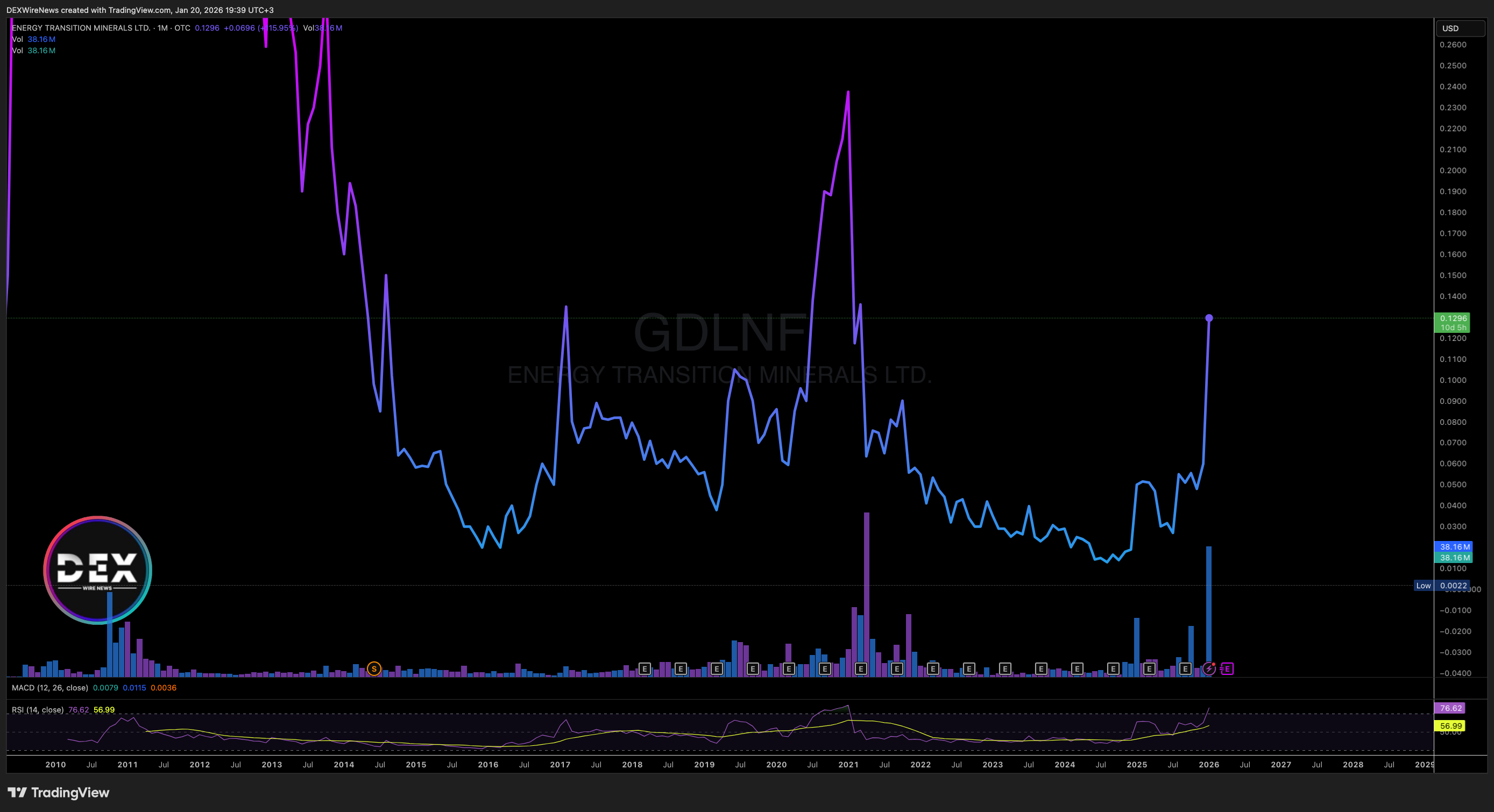The width and height of the screenshot is (1494, 812).
Task: Click the RSI (14, close) indicator legend
Action: point(38,710)
